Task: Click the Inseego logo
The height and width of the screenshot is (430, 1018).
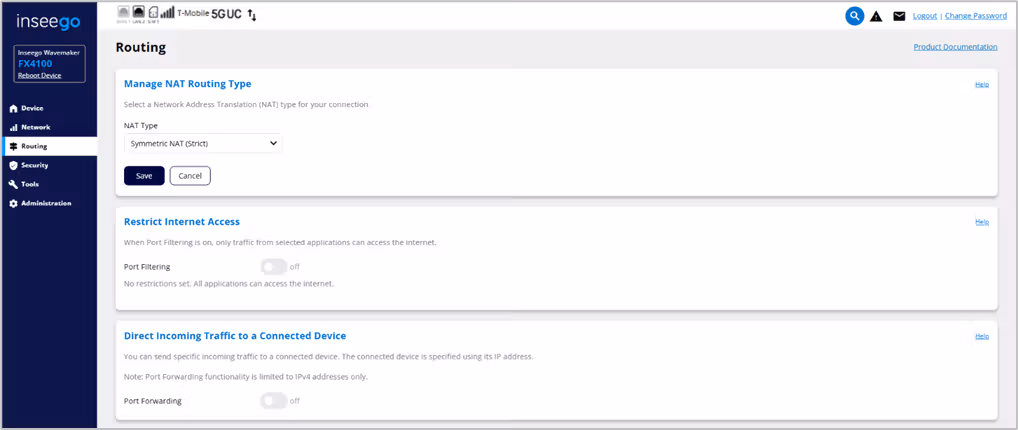Action: click(48, 22)
